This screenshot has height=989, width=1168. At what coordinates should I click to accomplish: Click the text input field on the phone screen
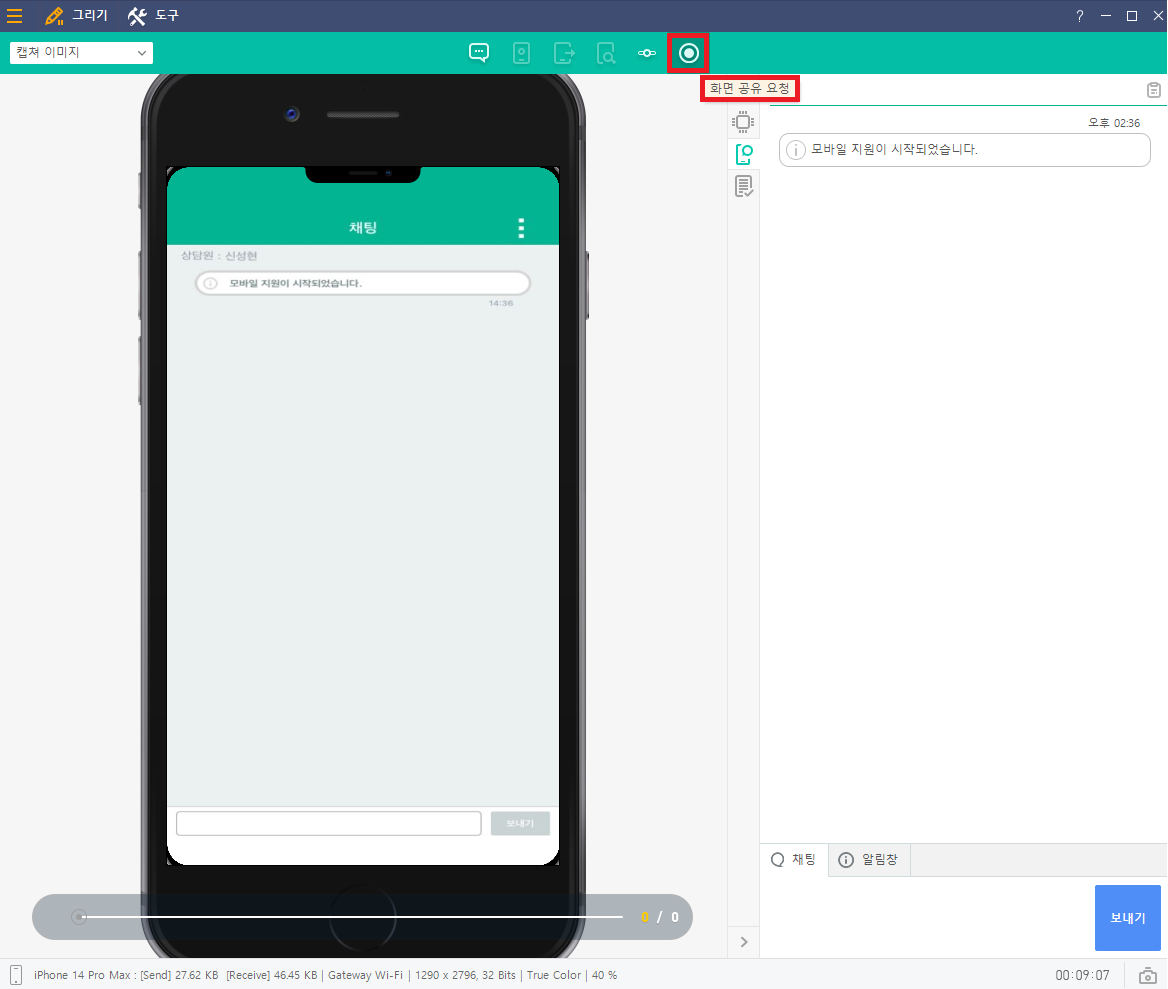328,824
